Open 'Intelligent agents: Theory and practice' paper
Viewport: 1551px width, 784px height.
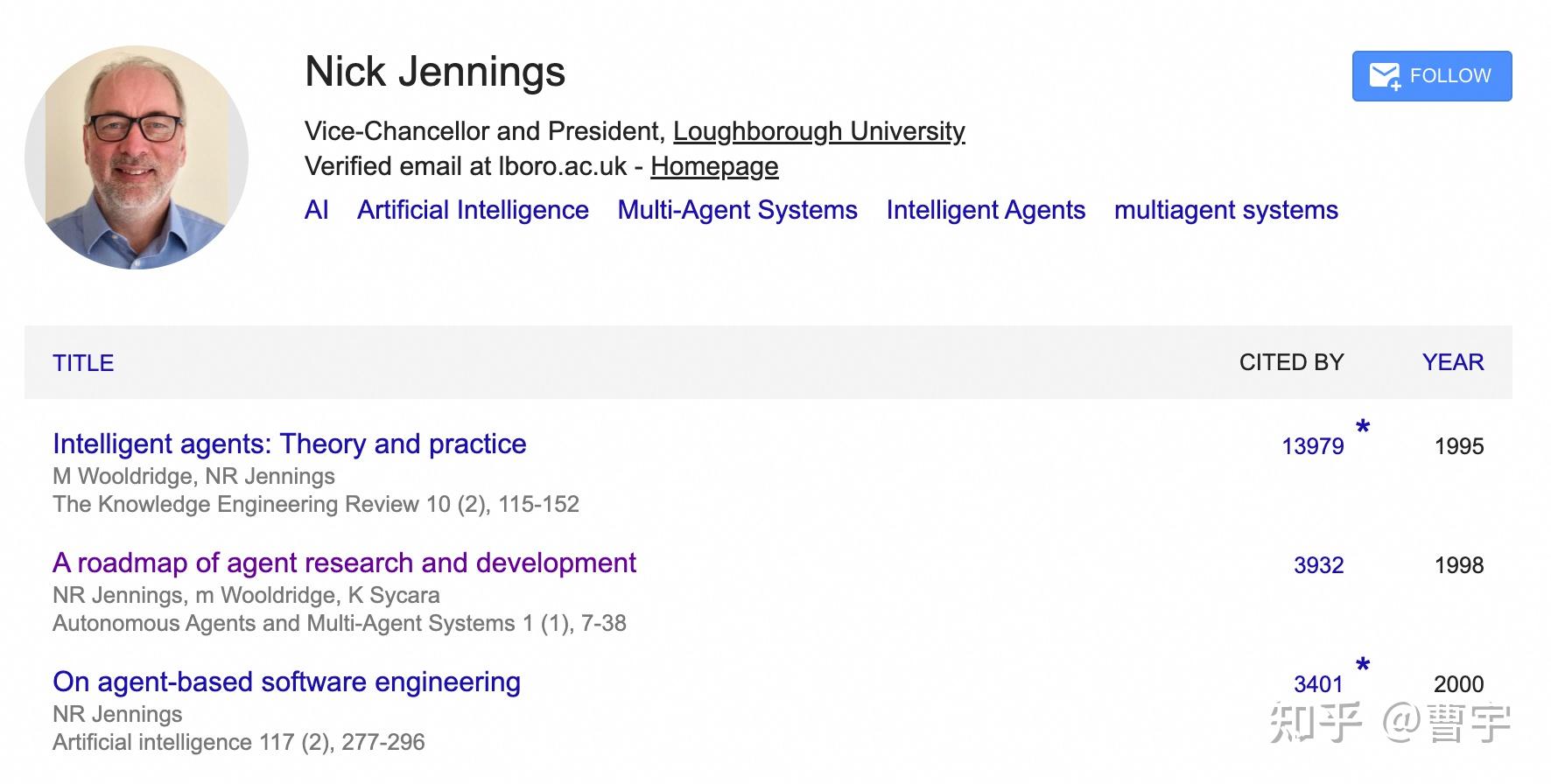pyautogui.click(x=289, y=444)
